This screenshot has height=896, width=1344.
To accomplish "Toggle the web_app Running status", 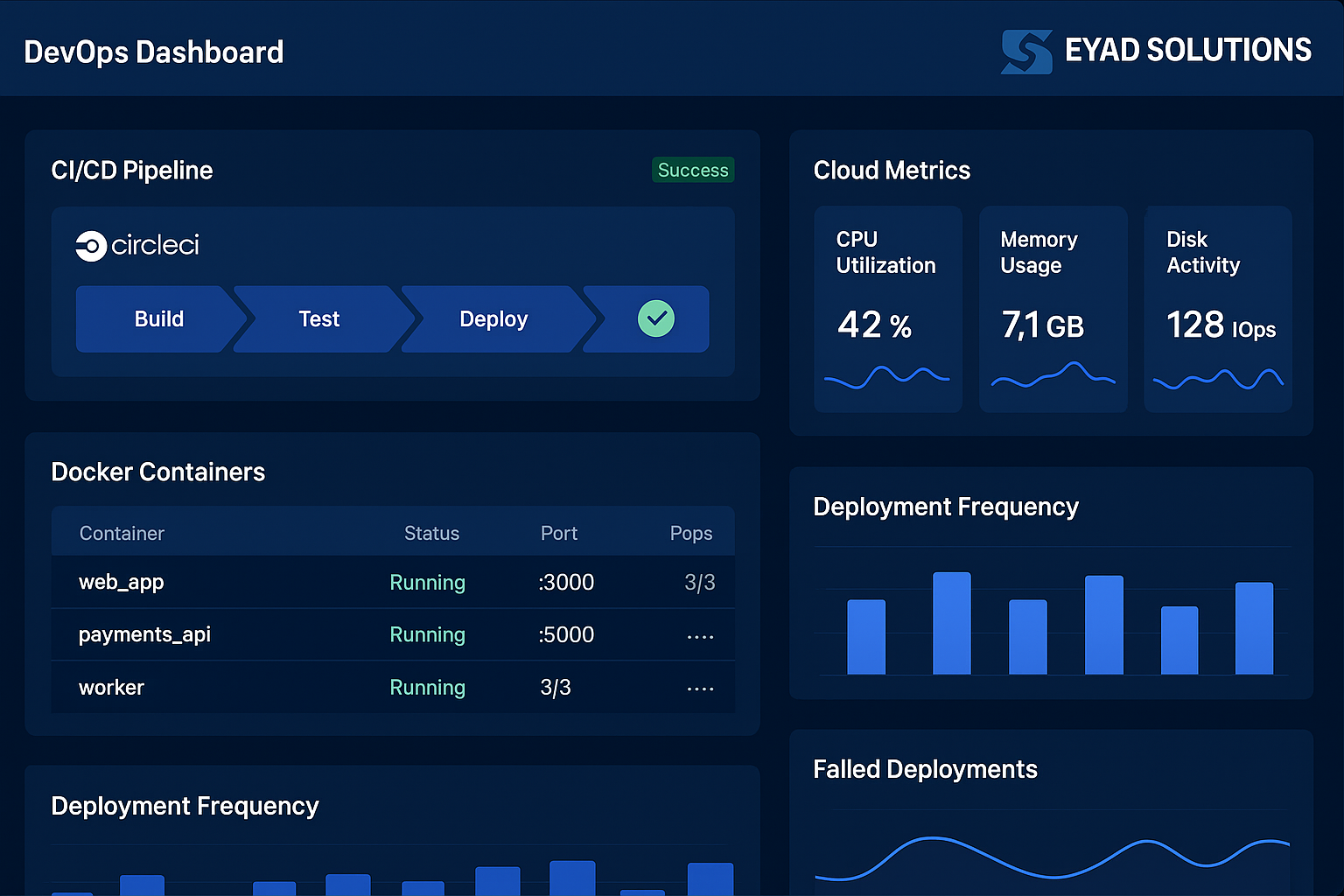I will coord(427,582).
